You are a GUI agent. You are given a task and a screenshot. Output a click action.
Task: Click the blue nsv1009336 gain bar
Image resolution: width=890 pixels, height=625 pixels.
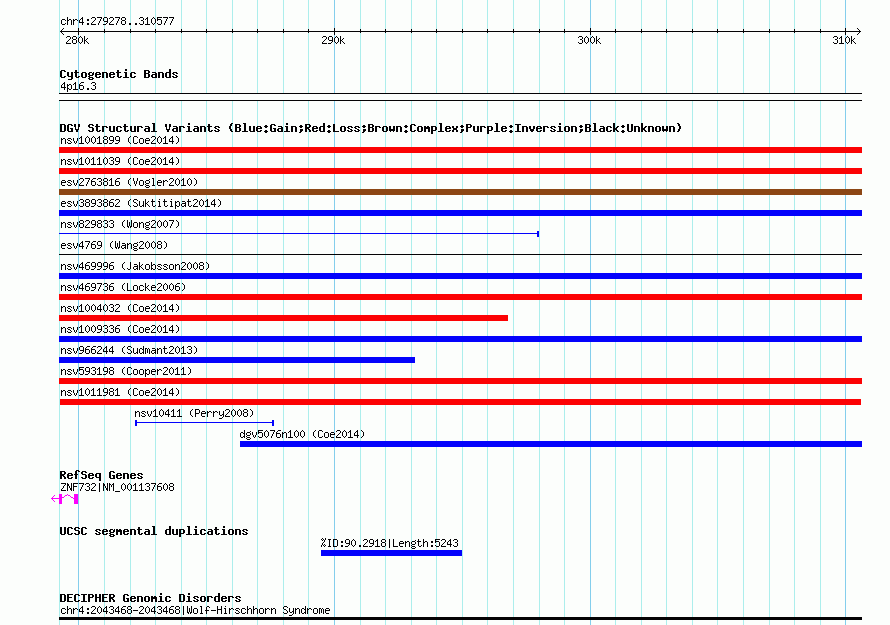point(460,339)
